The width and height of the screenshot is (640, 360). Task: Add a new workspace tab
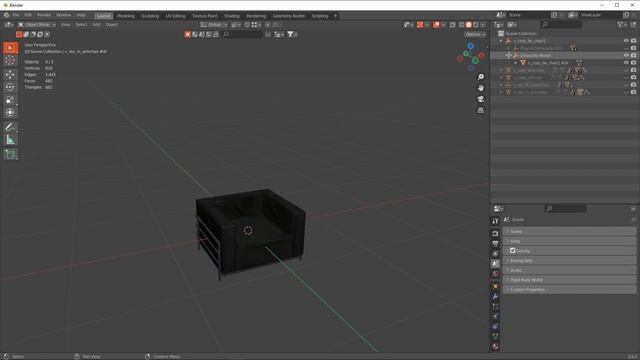336,16
